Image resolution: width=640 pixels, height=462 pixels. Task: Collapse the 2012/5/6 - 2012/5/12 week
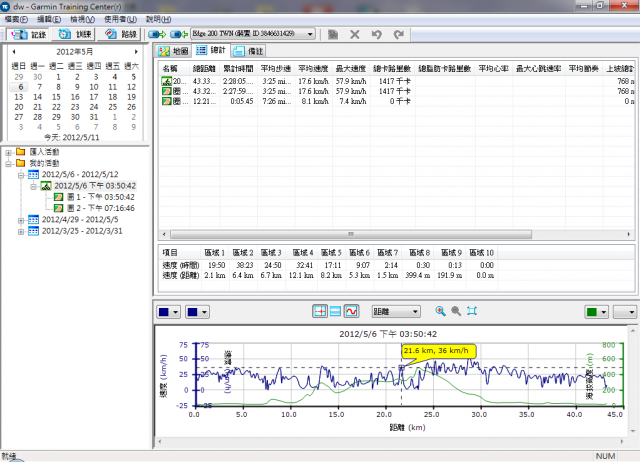[x=21, y=175]
